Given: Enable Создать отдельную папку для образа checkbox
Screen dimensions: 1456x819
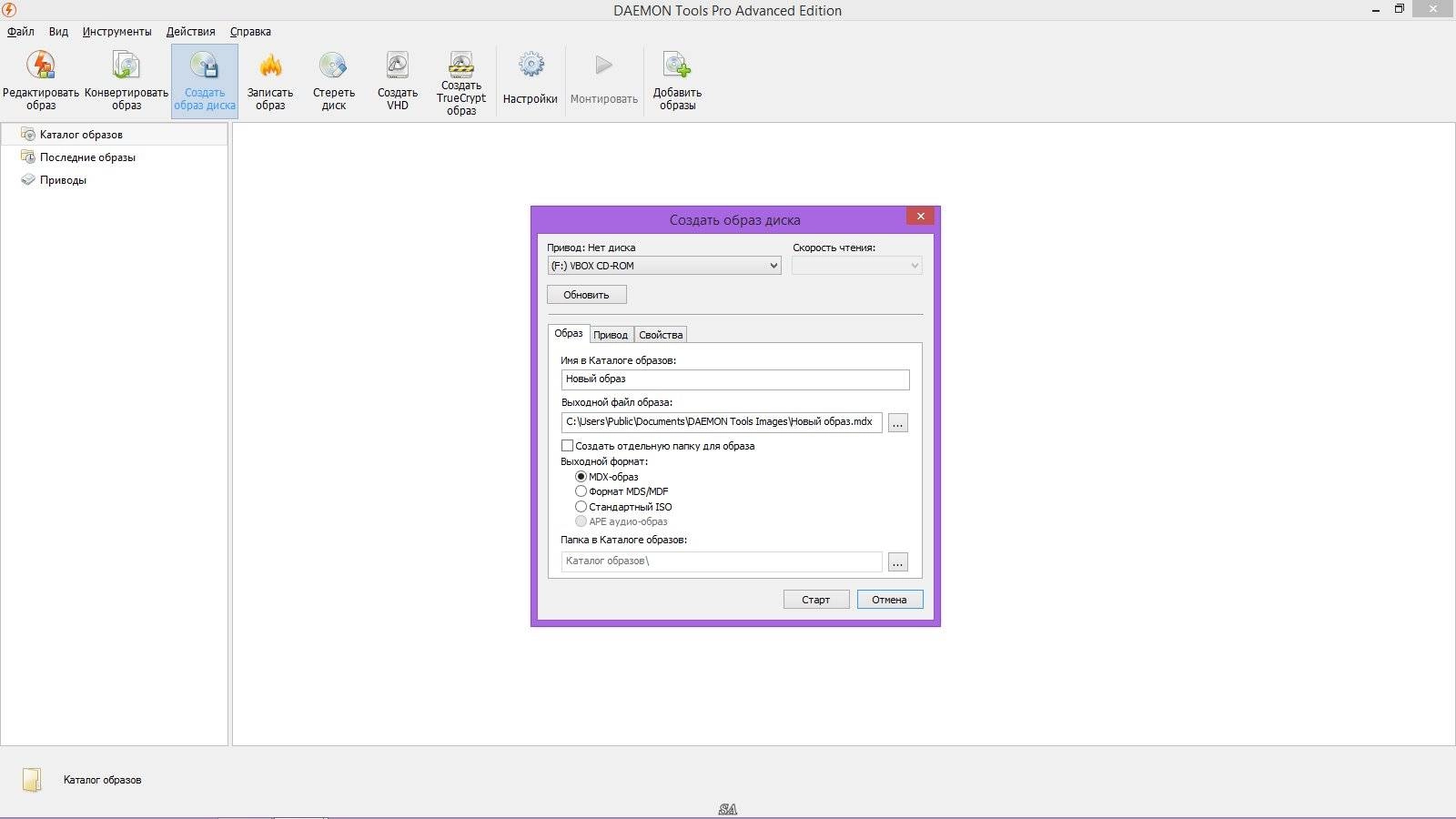Looking at the screenshot, I should pos(568,446).
